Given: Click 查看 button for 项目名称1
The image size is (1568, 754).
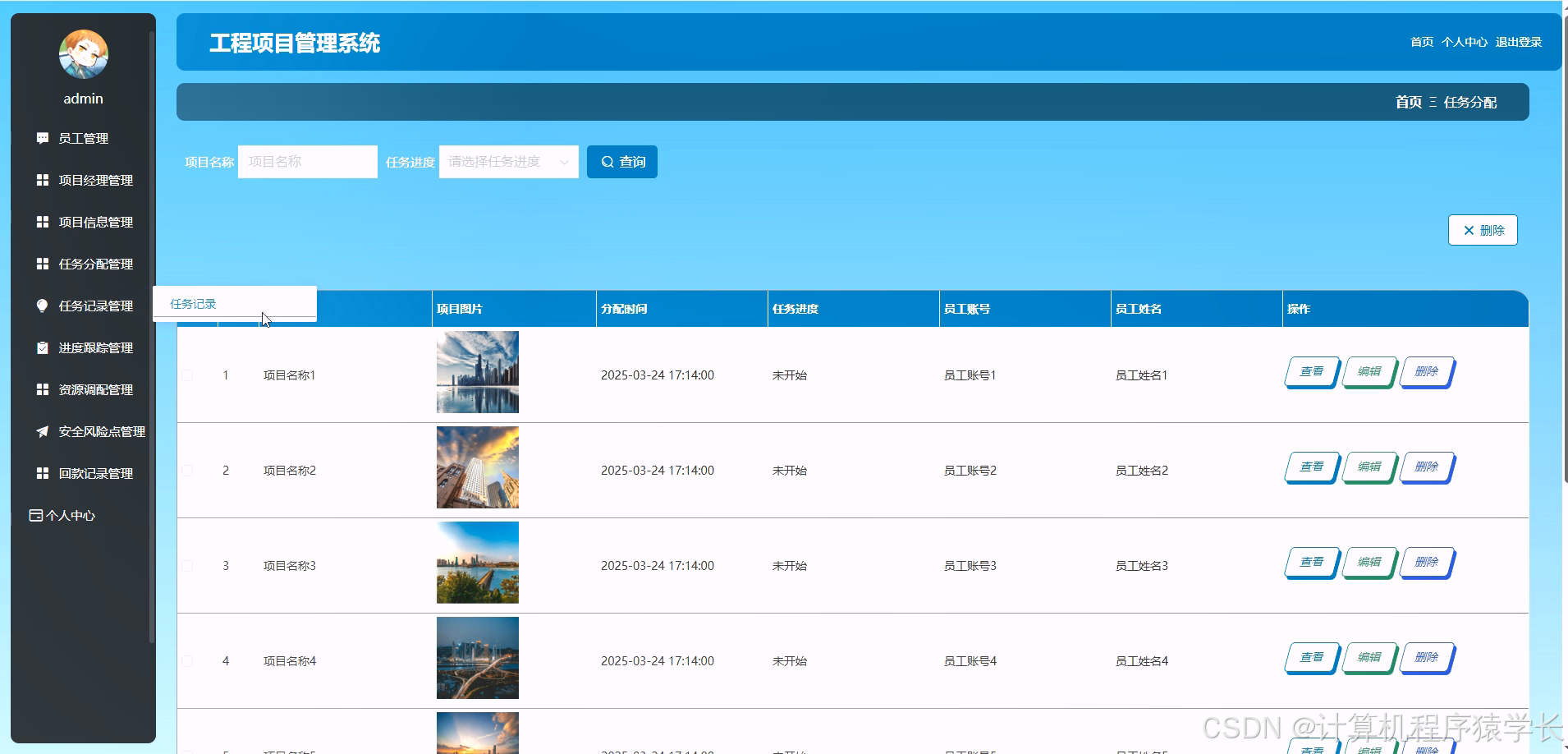Looking at the screenshot, I should pos(1312,372).
